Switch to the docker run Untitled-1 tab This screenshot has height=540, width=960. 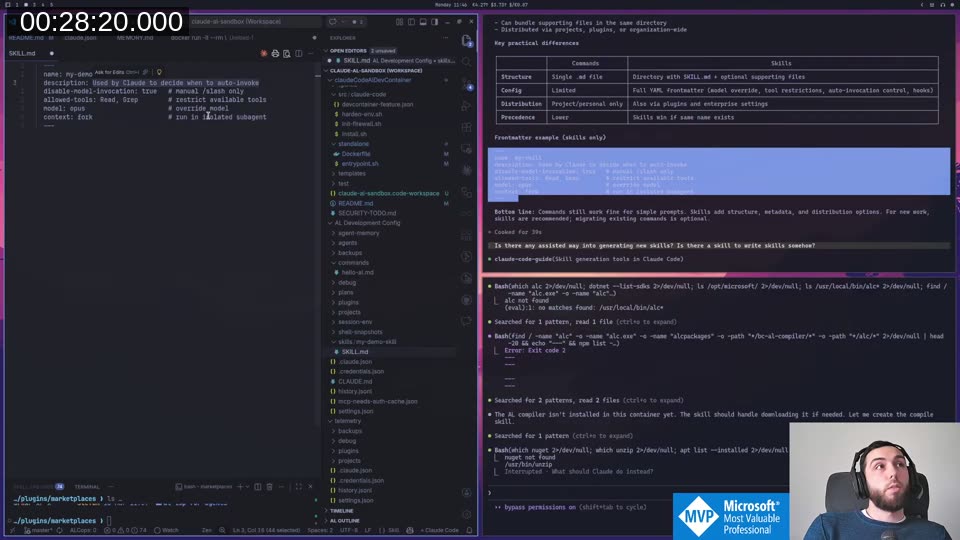point(211,38)
